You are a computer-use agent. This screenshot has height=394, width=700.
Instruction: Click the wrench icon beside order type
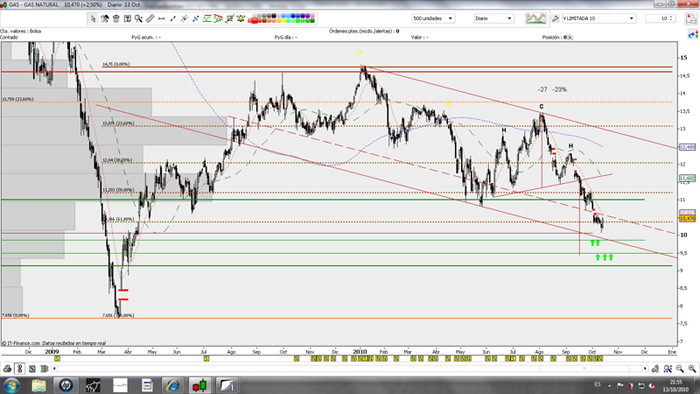pos(555,19)
